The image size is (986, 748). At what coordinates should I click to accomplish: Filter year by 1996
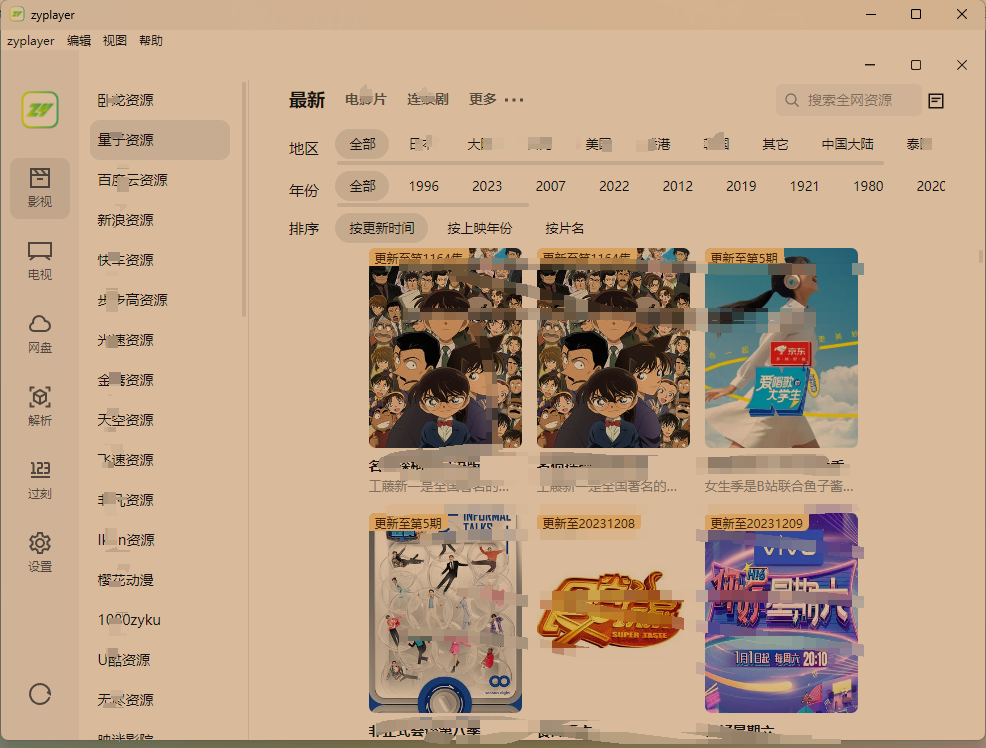click(x=424, y=186)
